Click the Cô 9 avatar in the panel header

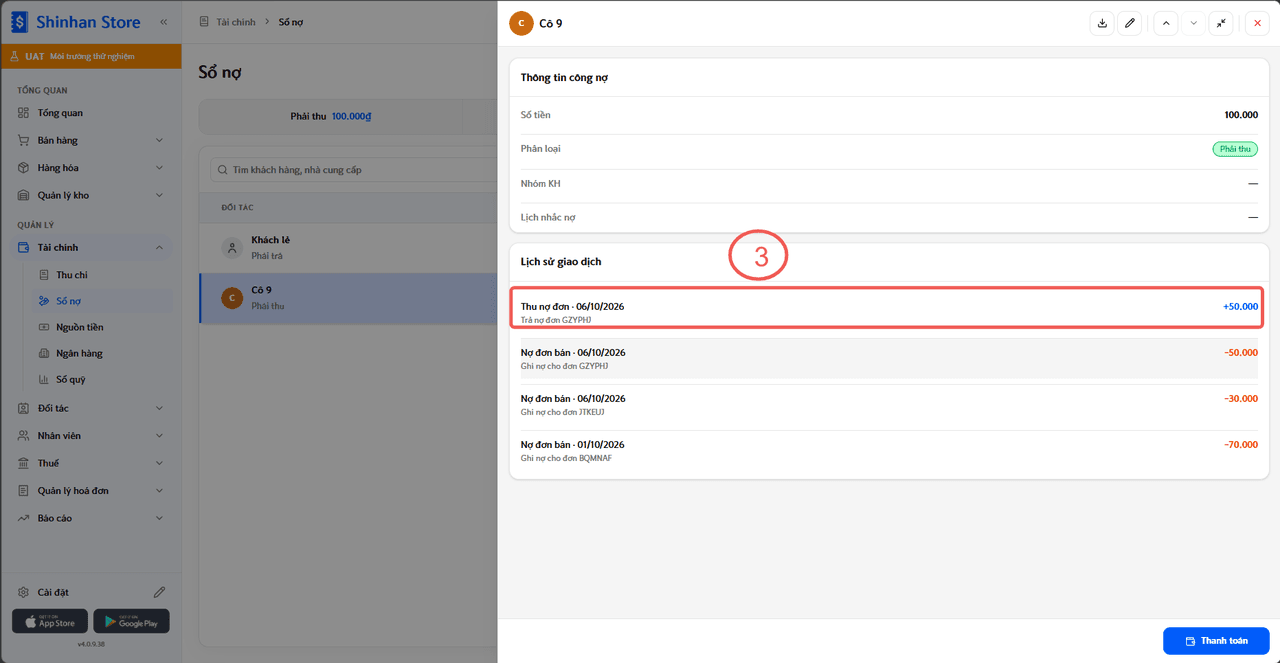(521, 23)
